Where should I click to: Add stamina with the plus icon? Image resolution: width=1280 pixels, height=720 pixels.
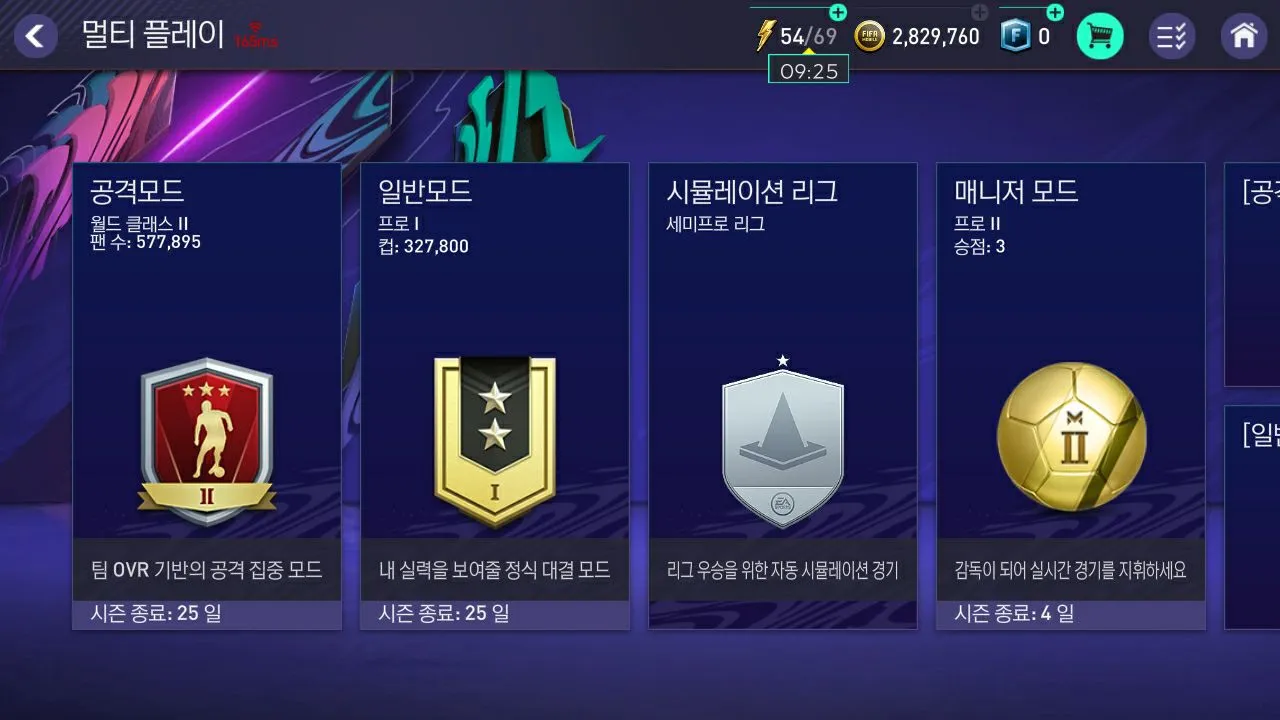838,13
